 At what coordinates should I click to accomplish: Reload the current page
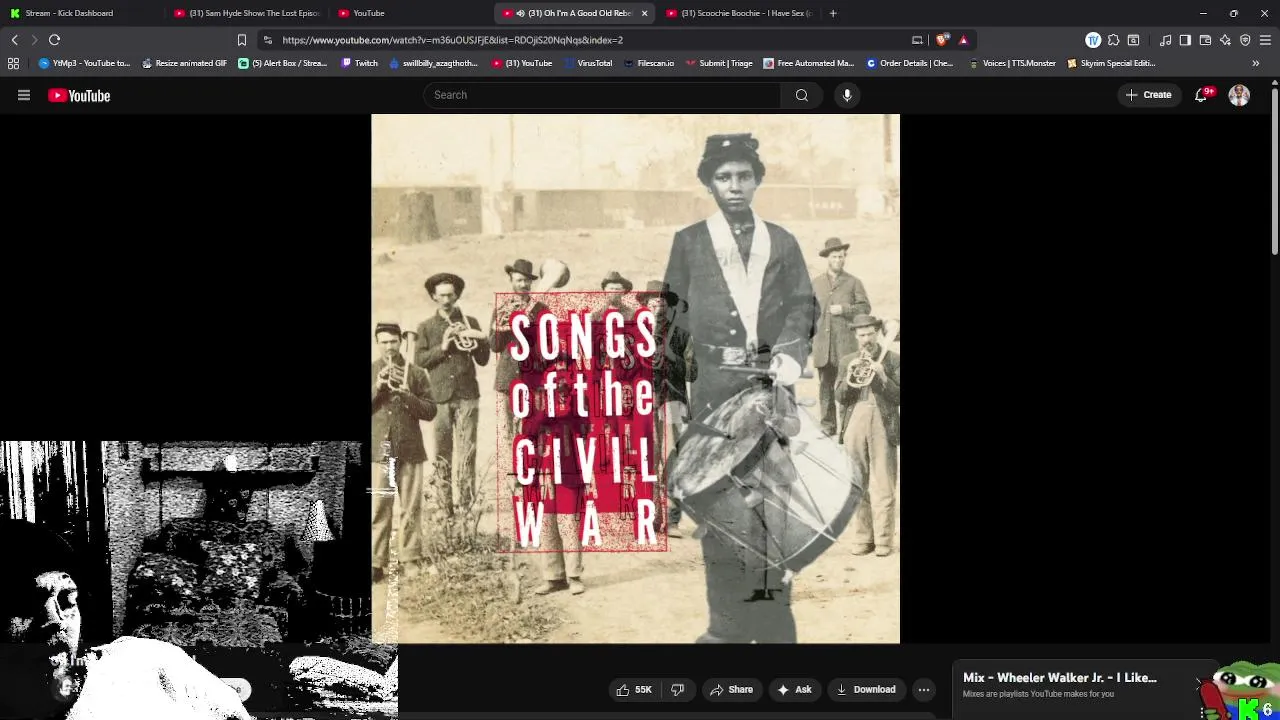click(x=55, y=40)
